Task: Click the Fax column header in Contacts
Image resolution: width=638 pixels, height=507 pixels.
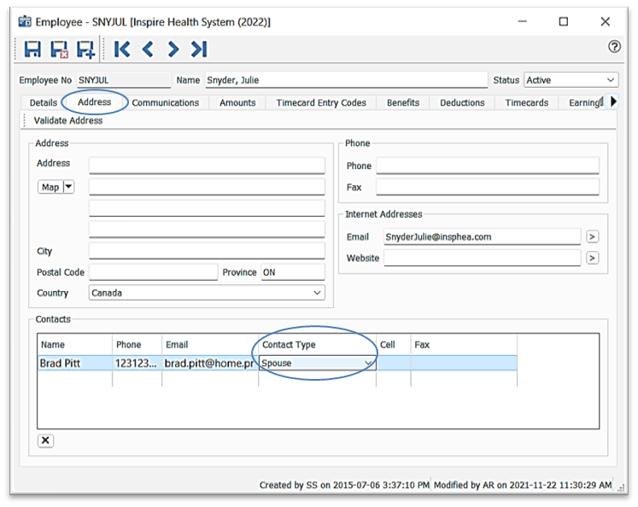Action: pyautogui.click(x=464, y=345)
